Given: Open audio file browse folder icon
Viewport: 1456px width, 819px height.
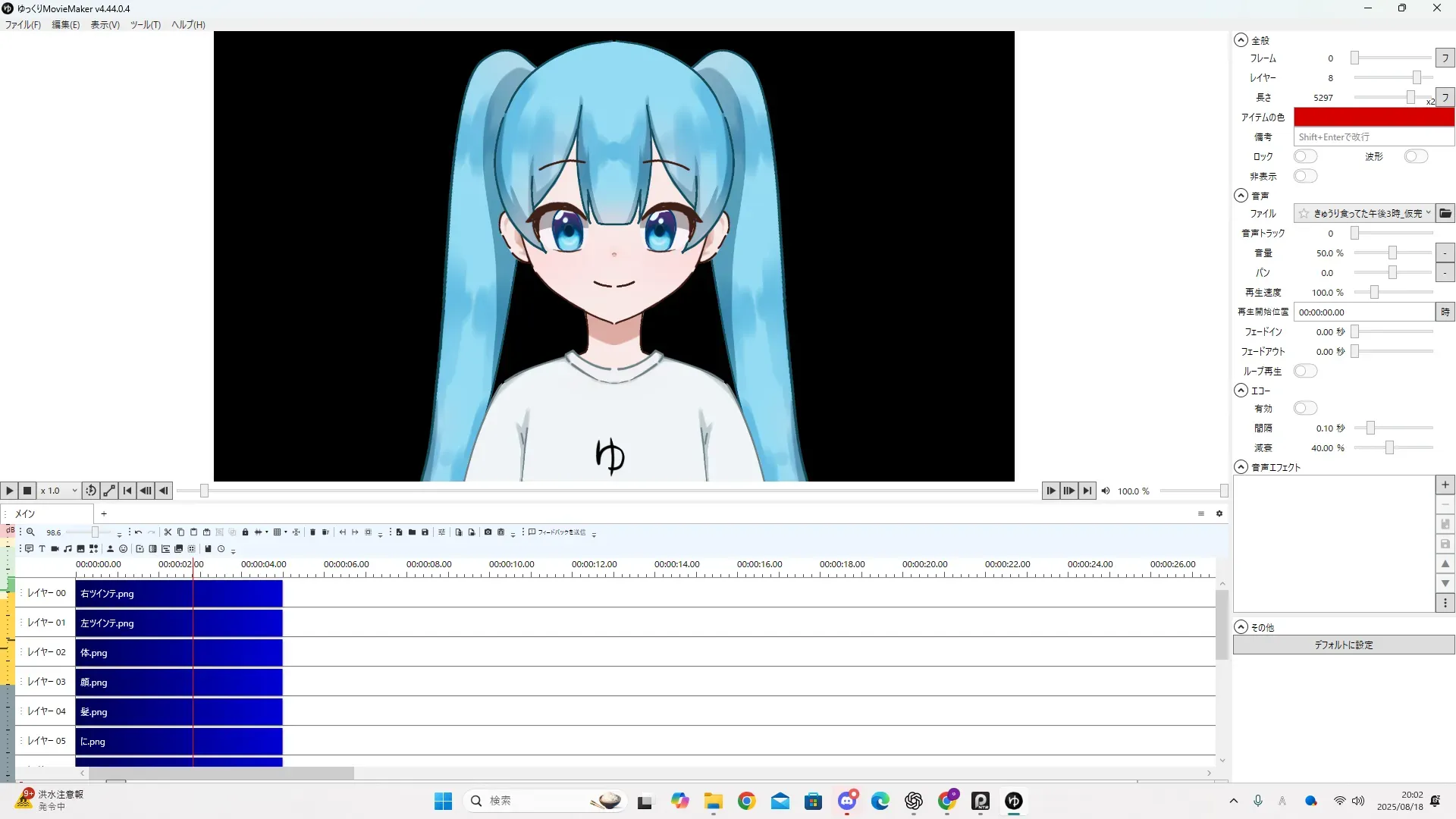Looking at the screenshot, I should (x=1445, y=213).
